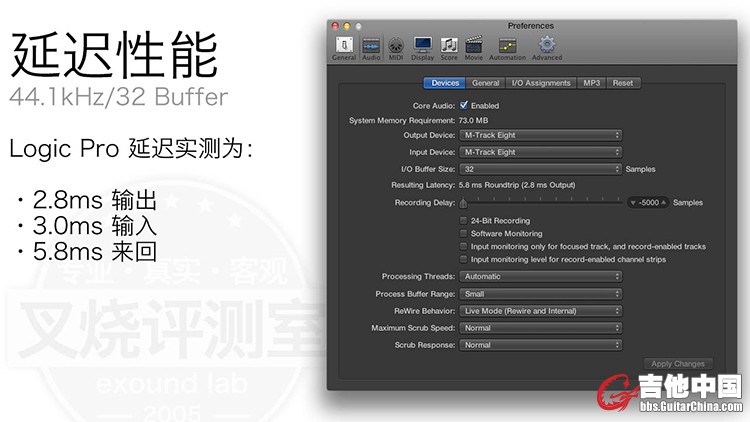
Task: Switch to the MP3 tab
Action: [592, 83]
